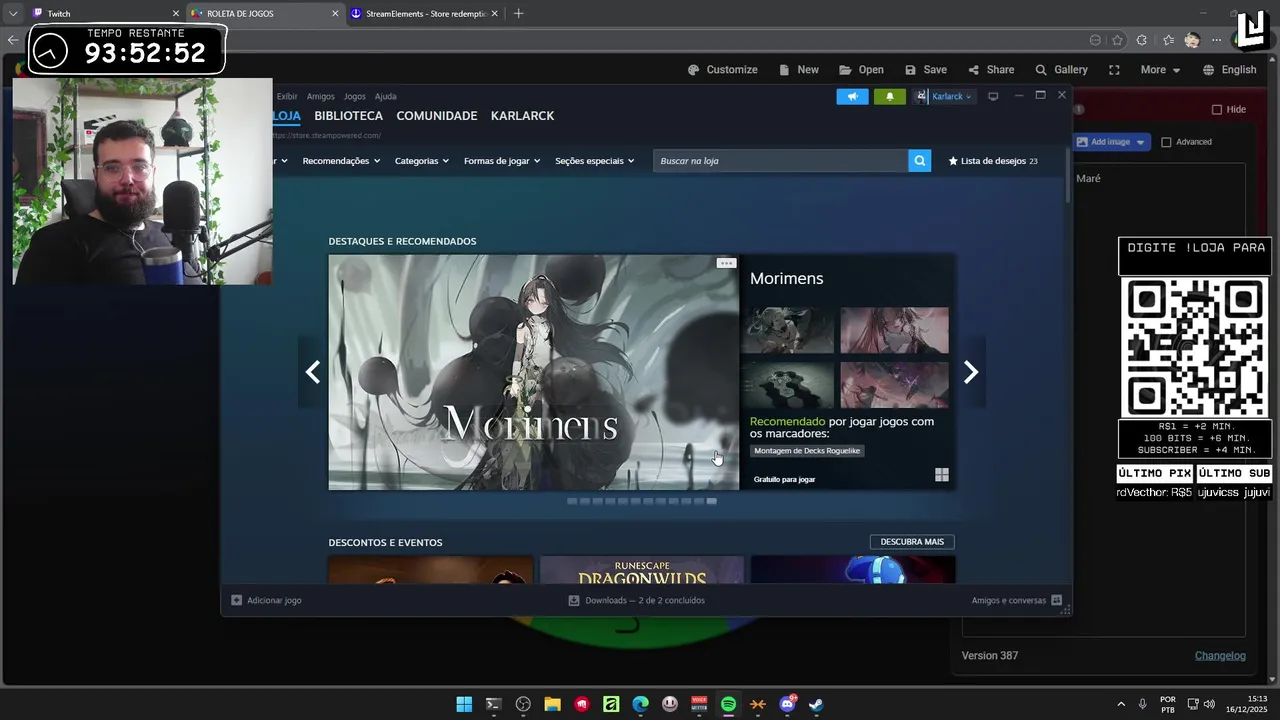Screen dimensions: 1280x720
Task: Open the browser favorites list icon
Action: click(1168, 40)
